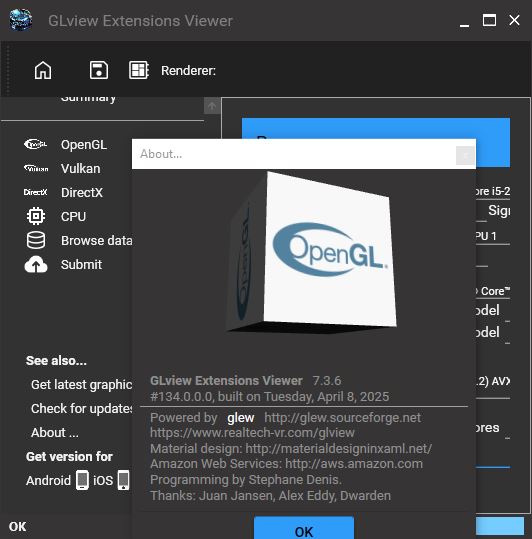The image size is (532, 539).
Task: Click the http://glew.sourceforge.net URL
Action: click(342, 418)
